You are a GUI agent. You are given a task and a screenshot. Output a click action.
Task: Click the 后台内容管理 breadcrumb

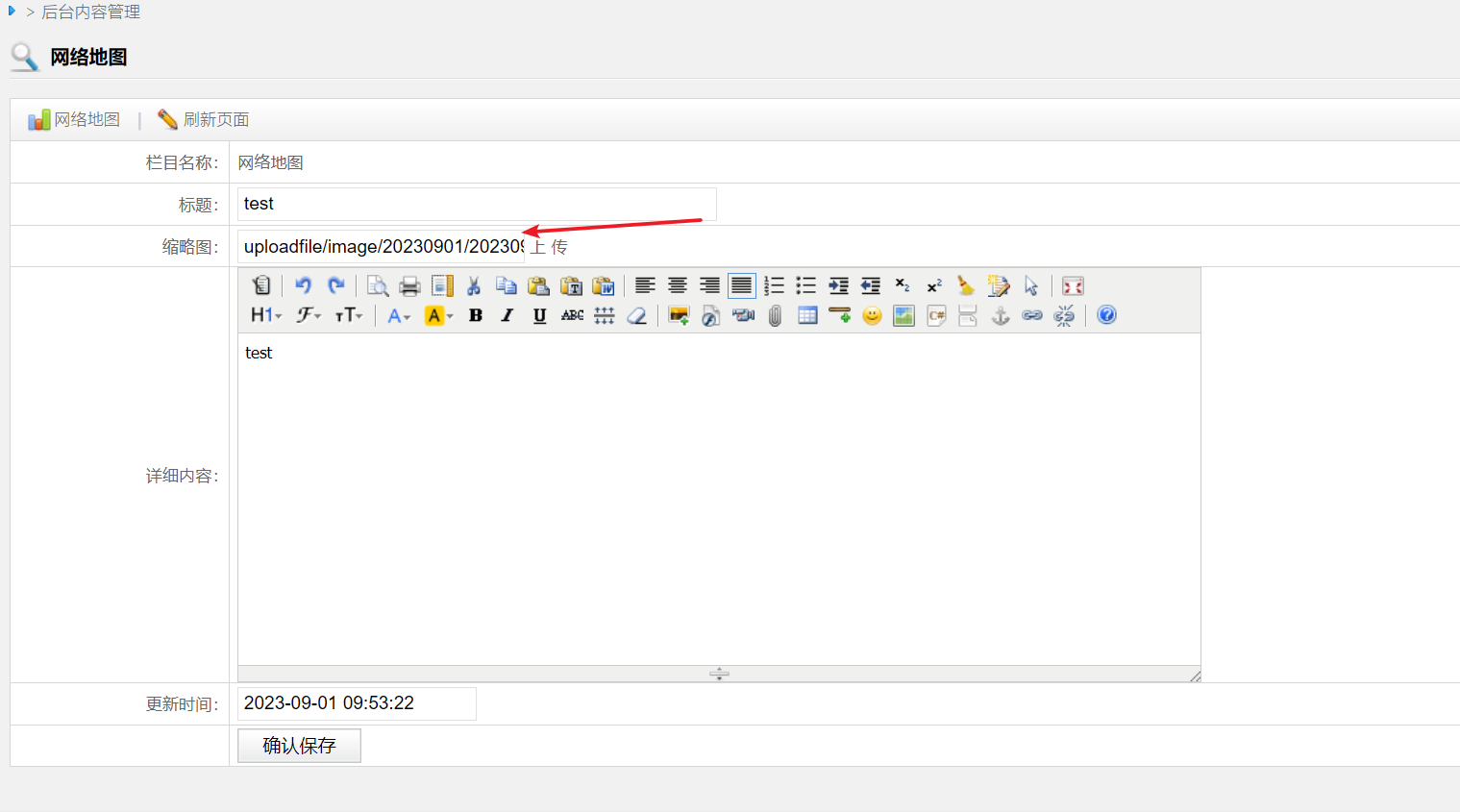[x=91, y=12]
